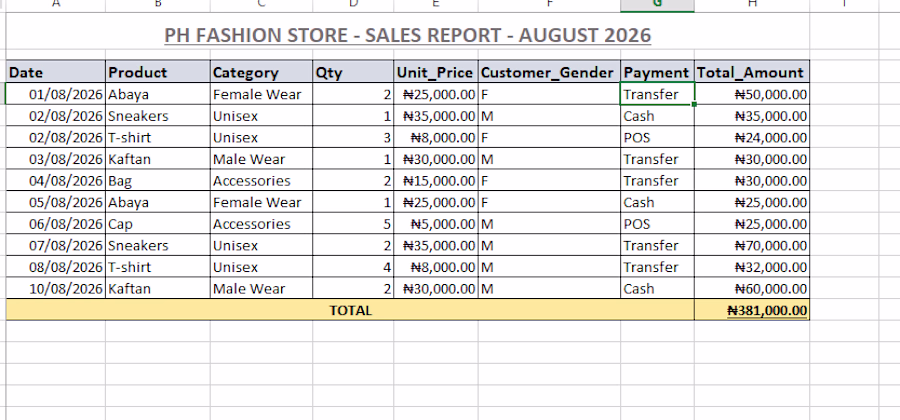The width and height of the screenshot is (900, 420).
Task: Select the Cap product cell
Action: click(158, 224)
